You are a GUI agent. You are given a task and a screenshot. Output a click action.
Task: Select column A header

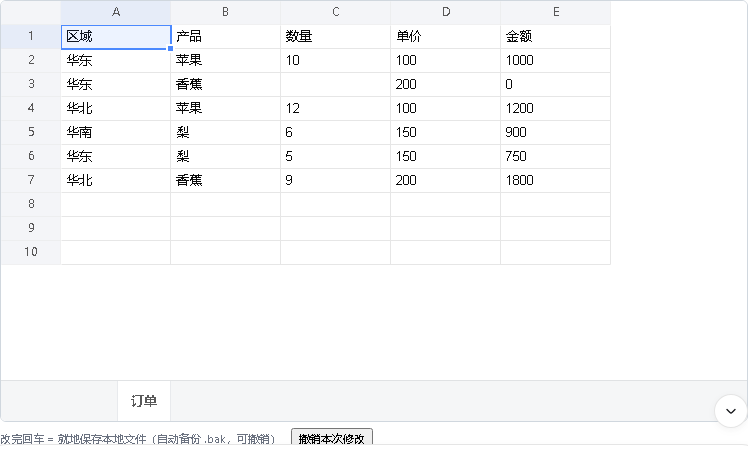pos(116,12)
